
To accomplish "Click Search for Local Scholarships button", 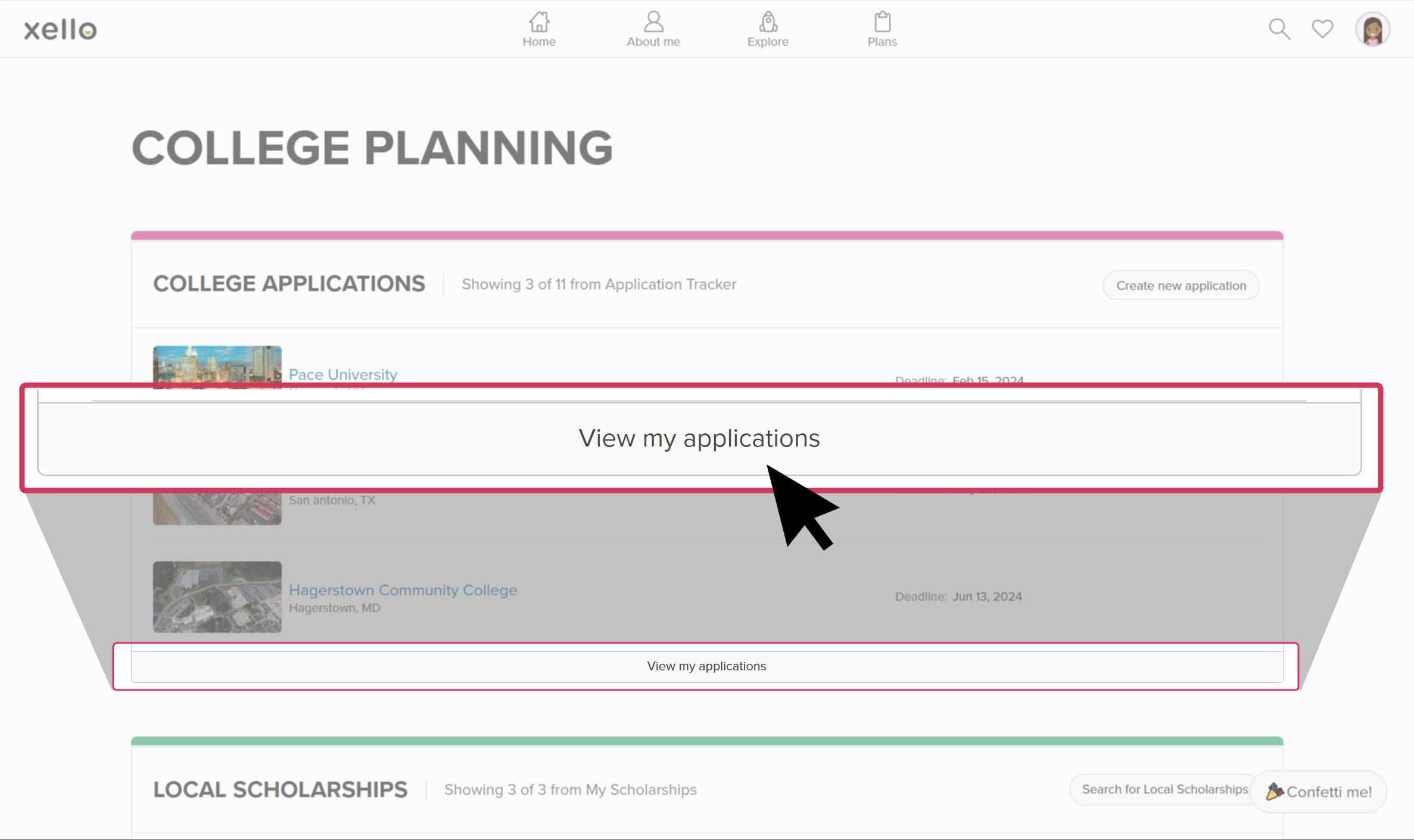I will tap(1164, 789).
